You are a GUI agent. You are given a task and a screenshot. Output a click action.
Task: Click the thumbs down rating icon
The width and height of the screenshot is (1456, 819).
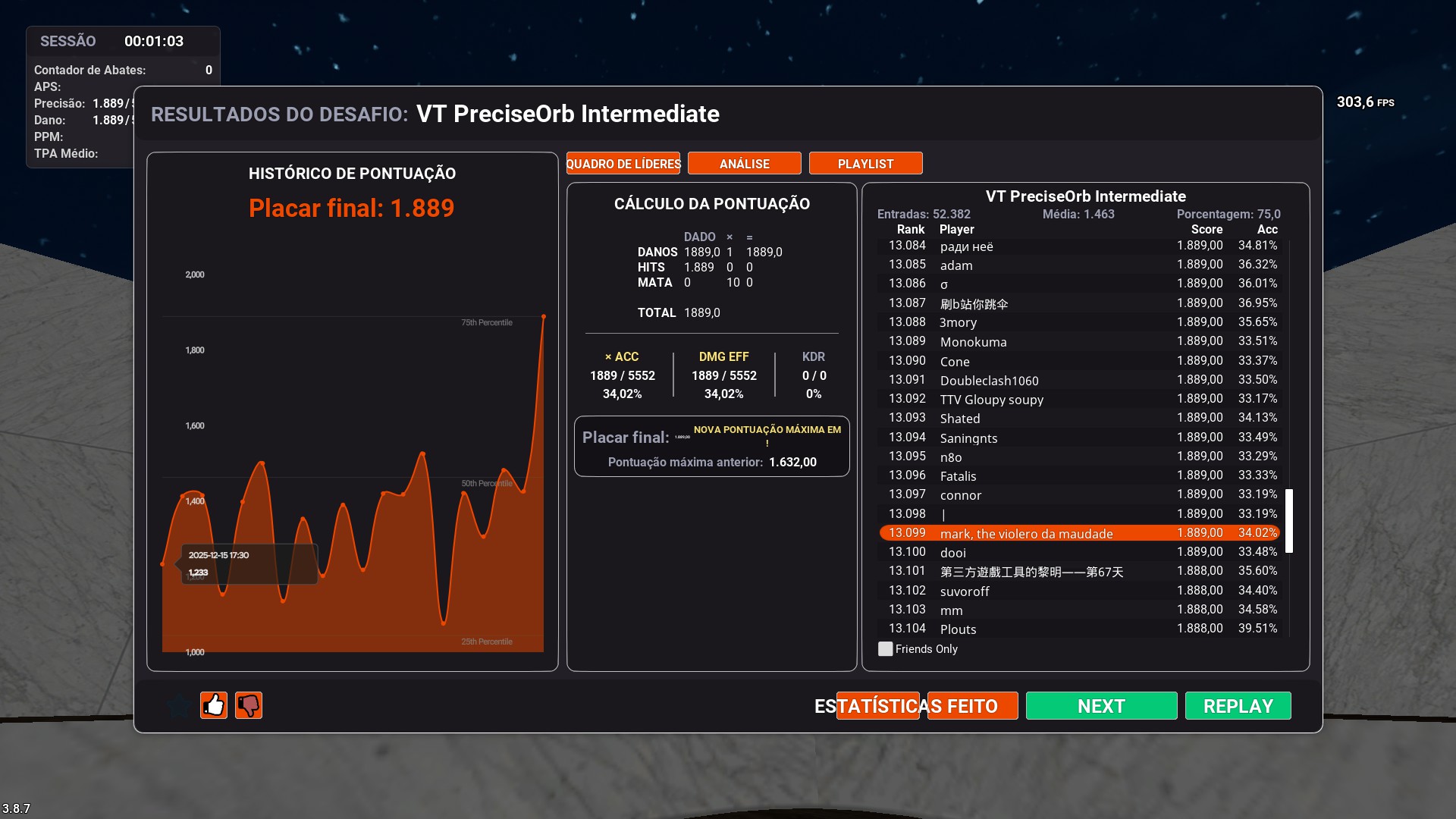tap(249, 705)
